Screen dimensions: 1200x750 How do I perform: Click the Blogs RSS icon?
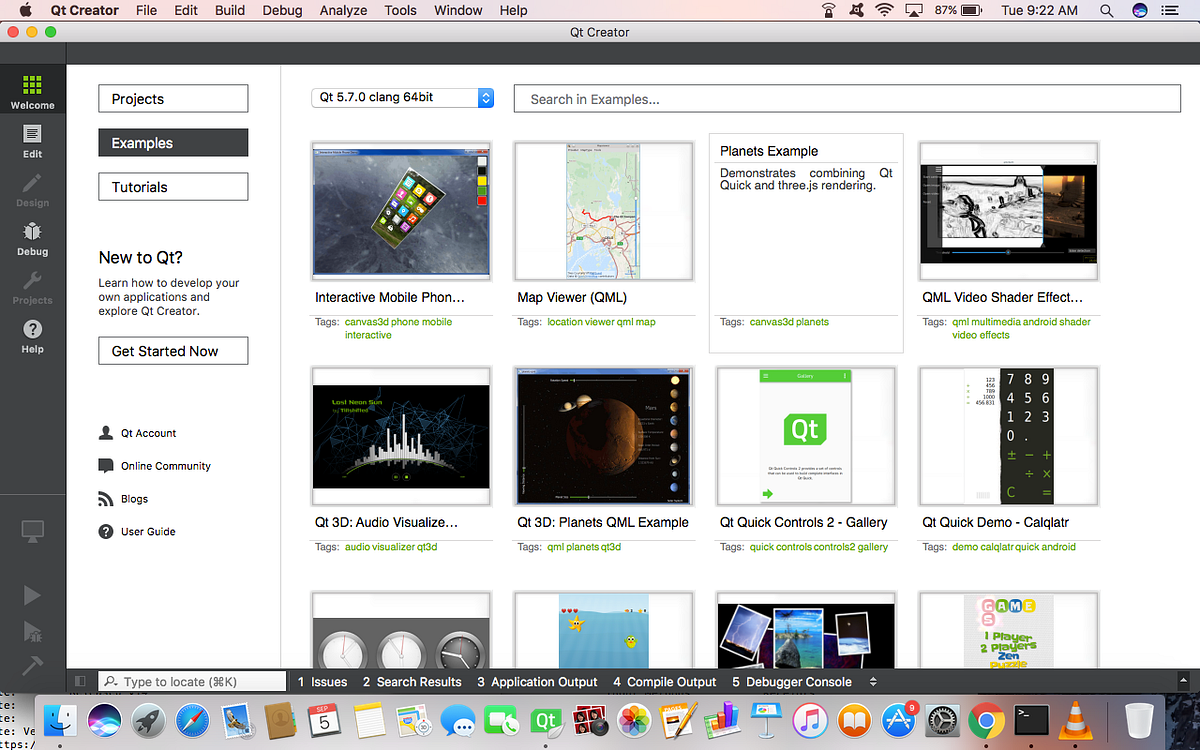coord(106,499)
